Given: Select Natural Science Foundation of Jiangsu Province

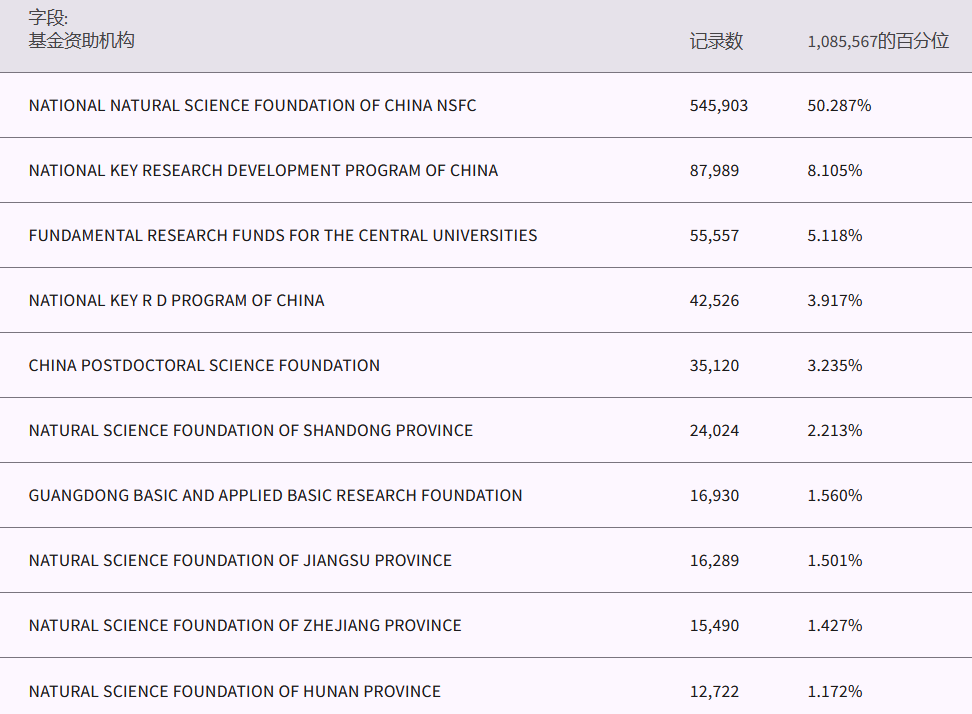Looking at the screenshot, I should click(240, 560).
